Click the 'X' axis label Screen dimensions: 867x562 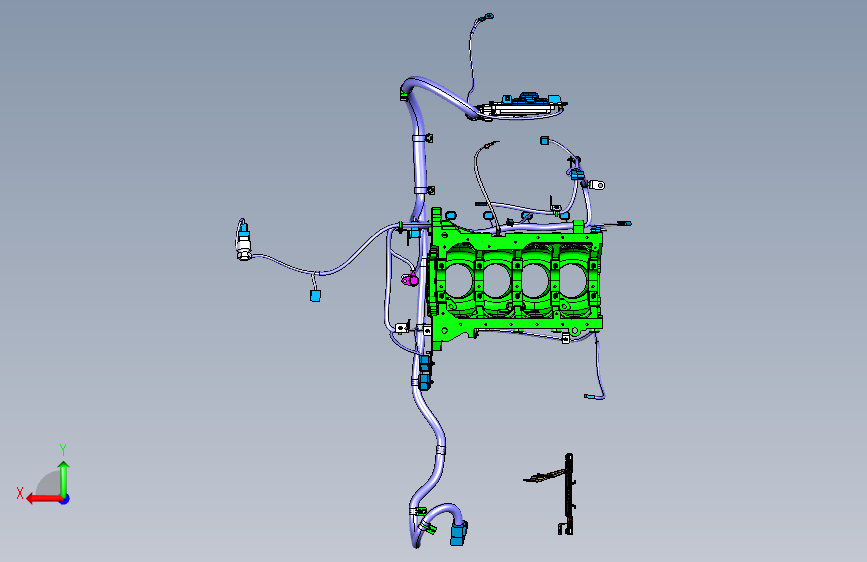pos(20,493)
